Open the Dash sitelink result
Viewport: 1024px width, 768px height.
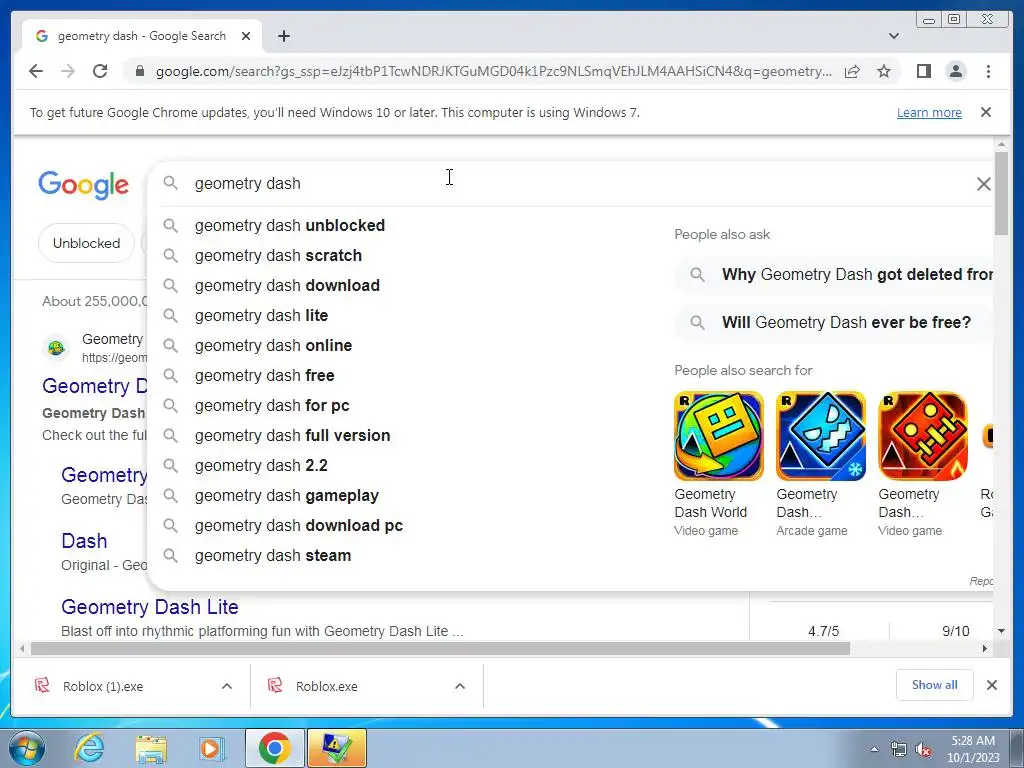tap(84, 541)
